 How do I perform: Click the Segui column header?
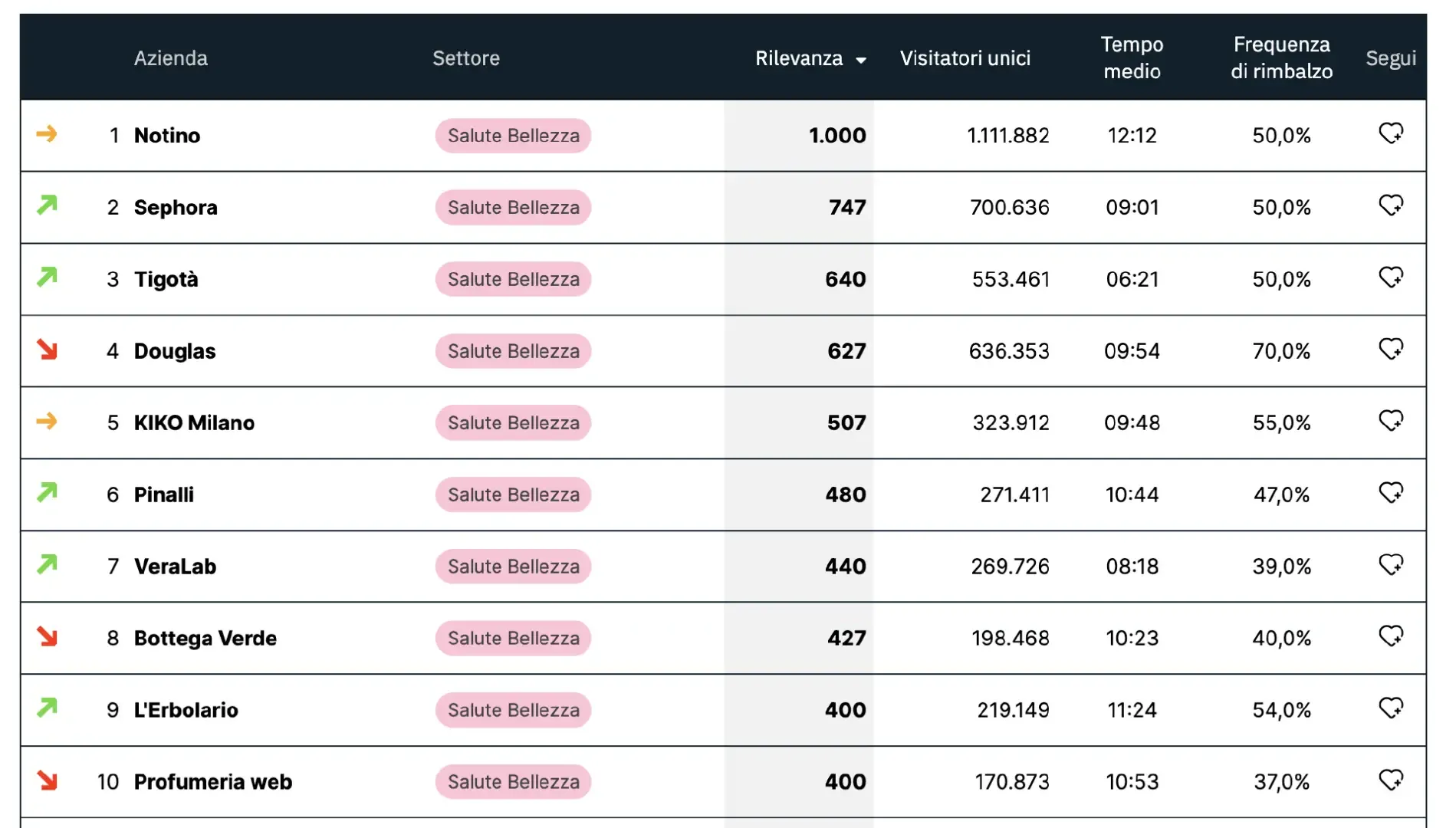[1391, 58]
